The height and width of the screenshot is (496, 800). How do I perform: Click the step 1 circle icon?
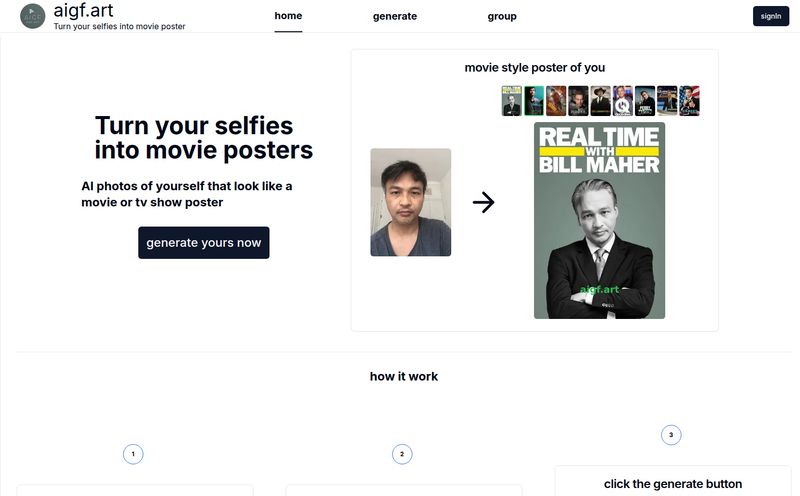pos(133,454)
